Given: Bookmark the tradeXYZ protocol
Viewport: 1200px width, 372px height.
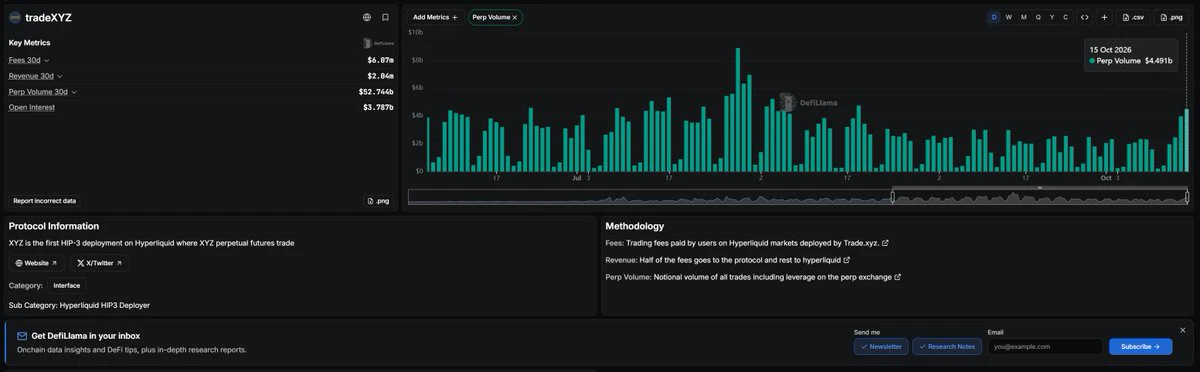Looking at the screenshot, I should tap(385, 17).
